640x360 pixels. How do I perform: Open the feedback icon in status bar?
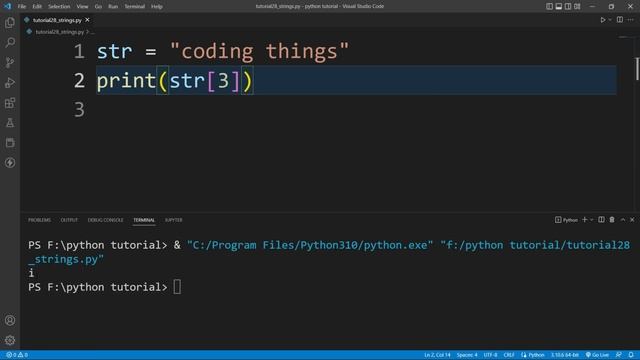[619, 355]
